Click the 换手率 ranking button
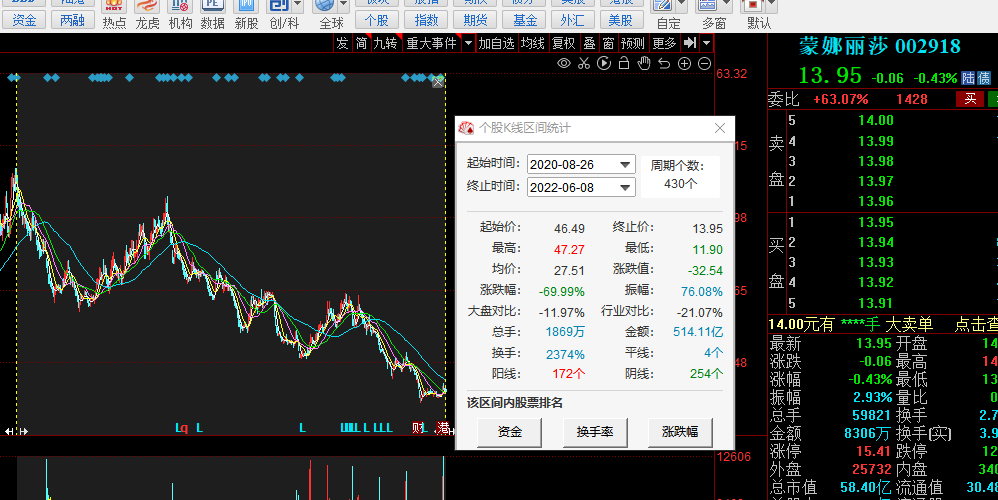998x500 pixels. (x=595, y=432)
